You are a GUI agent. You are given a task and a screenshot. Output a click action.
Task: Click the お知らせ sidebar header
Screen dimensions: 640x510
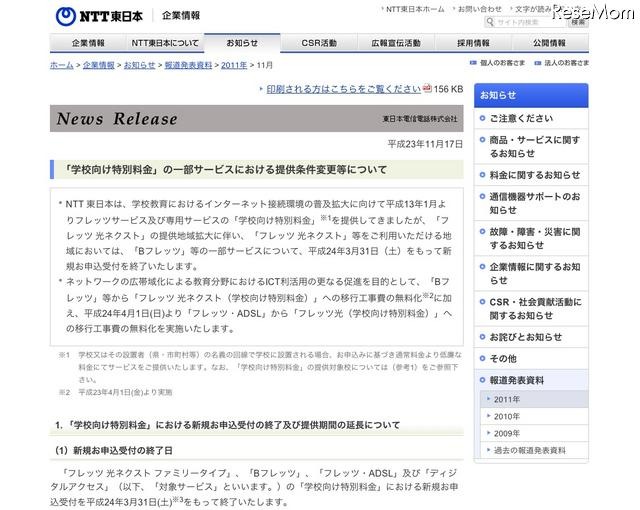click(531, 95)
